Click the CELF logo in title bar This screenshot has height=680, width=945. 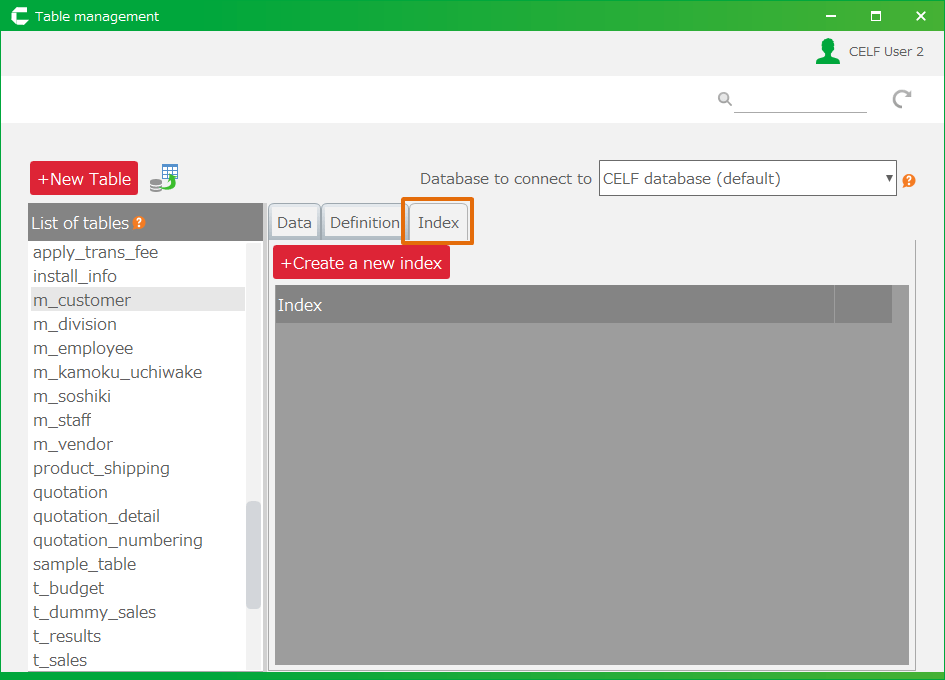click(x=19, y=16)
